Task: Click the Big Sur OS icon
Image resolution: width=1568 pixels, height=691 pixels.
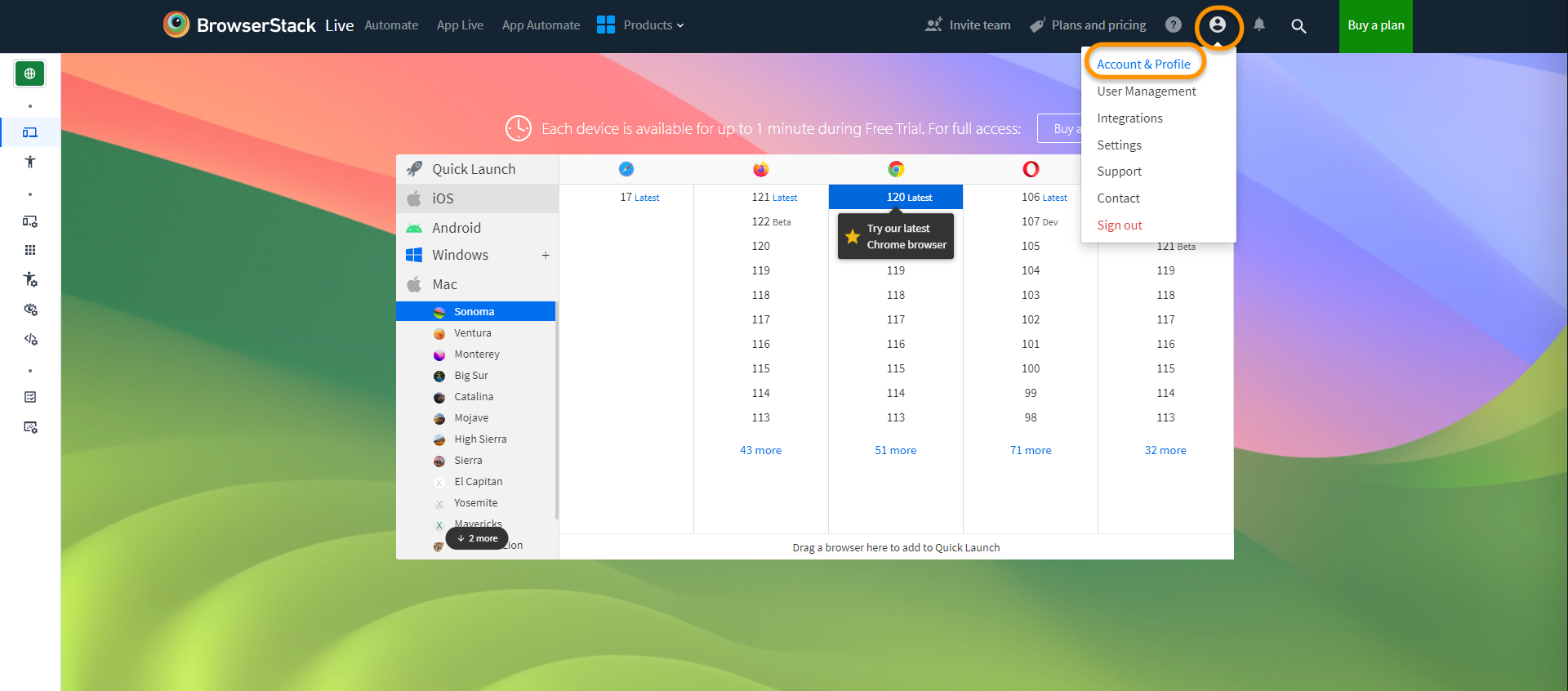Action: (439, 376)
